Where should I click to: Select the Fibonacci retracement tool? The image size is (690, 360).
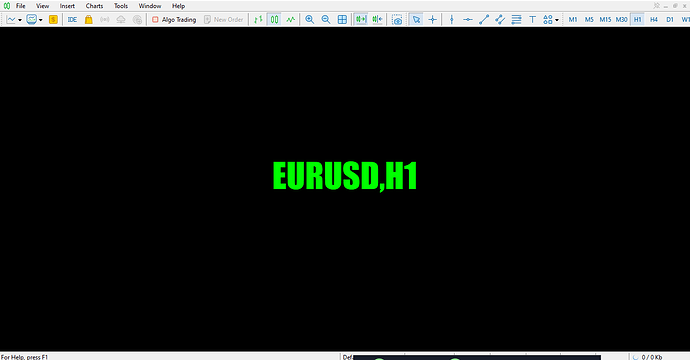tap(516, 19)
